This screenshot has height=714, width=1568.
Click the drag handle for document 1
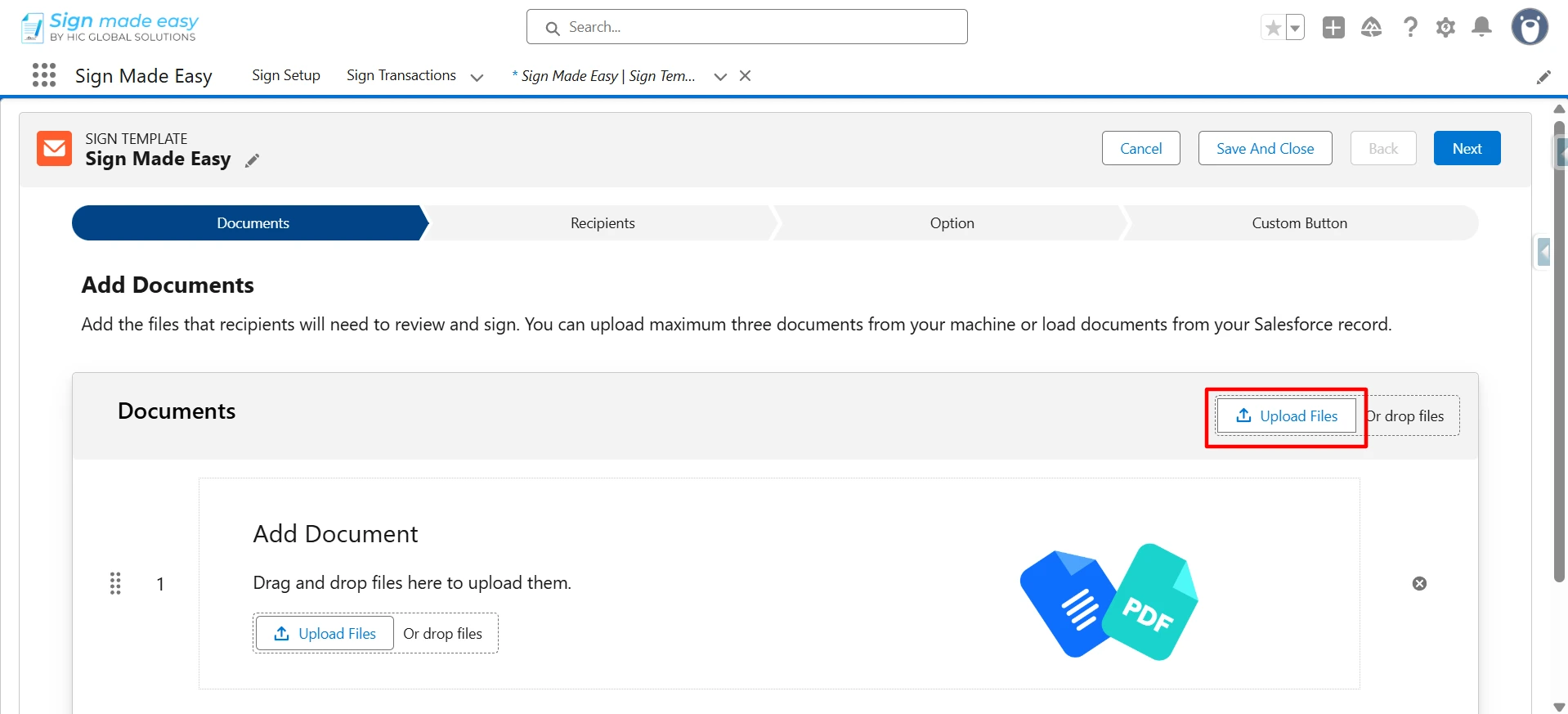point(115,583)
